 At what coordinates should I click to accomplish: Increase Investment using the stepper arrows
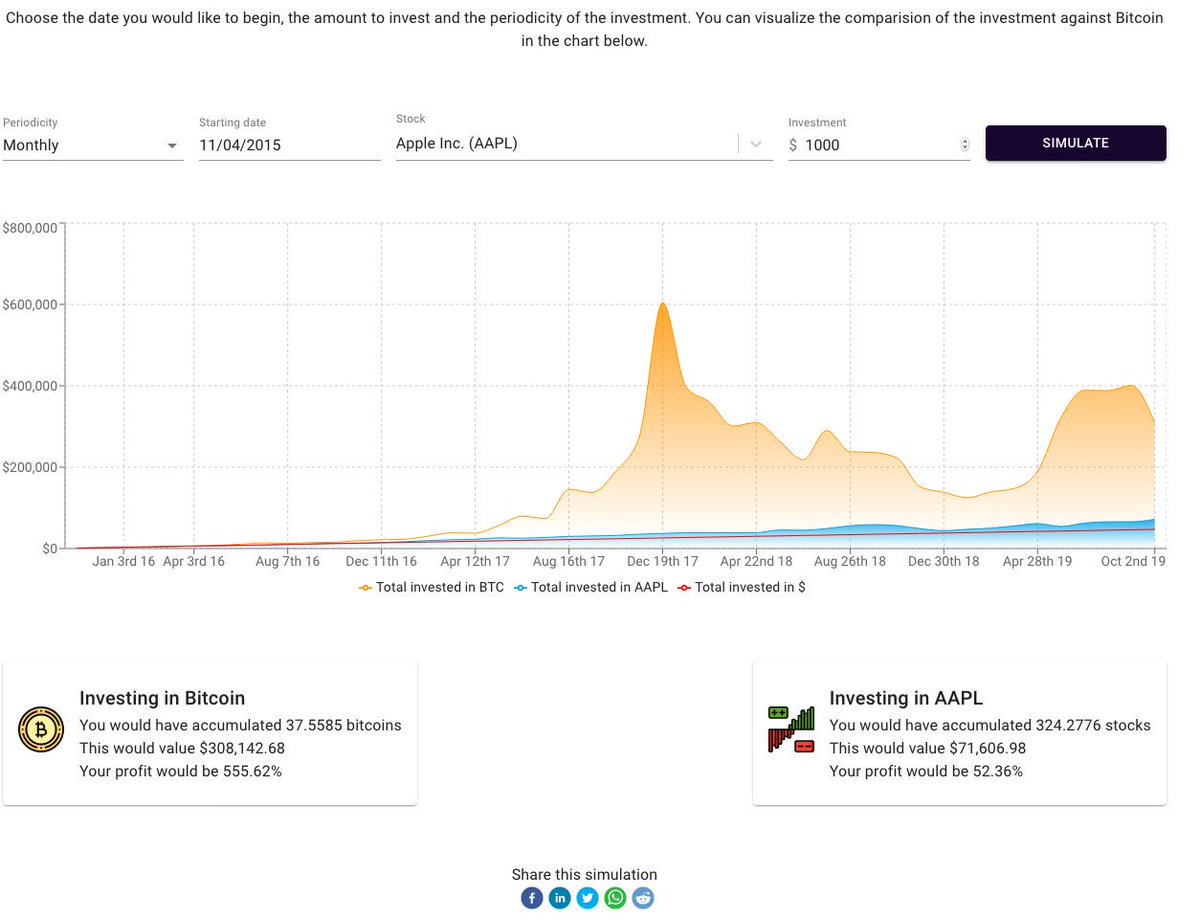pyautogui.click(x=963, y=144)
